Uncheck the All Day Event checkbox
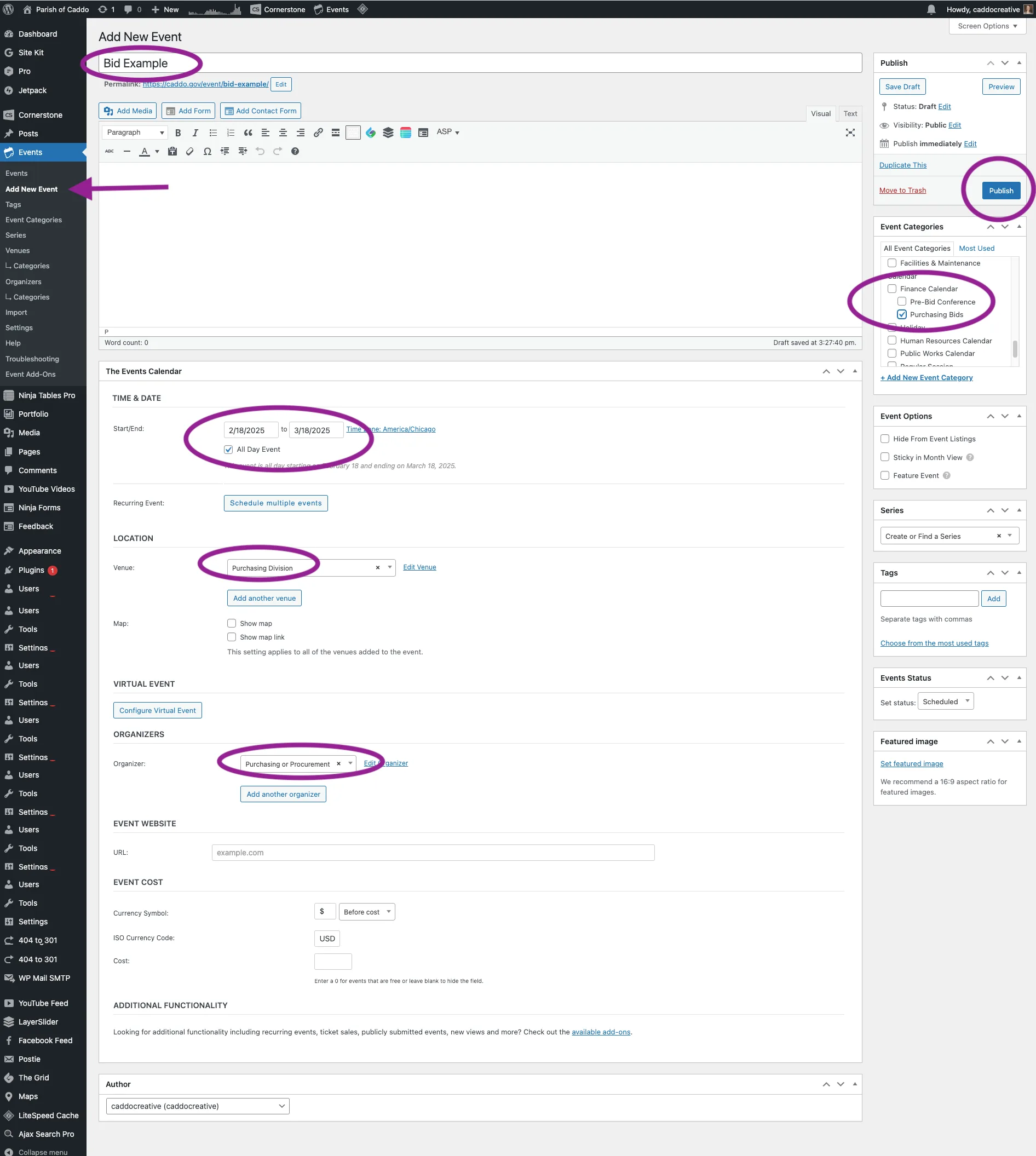1036x1156 pixels. 229,450
